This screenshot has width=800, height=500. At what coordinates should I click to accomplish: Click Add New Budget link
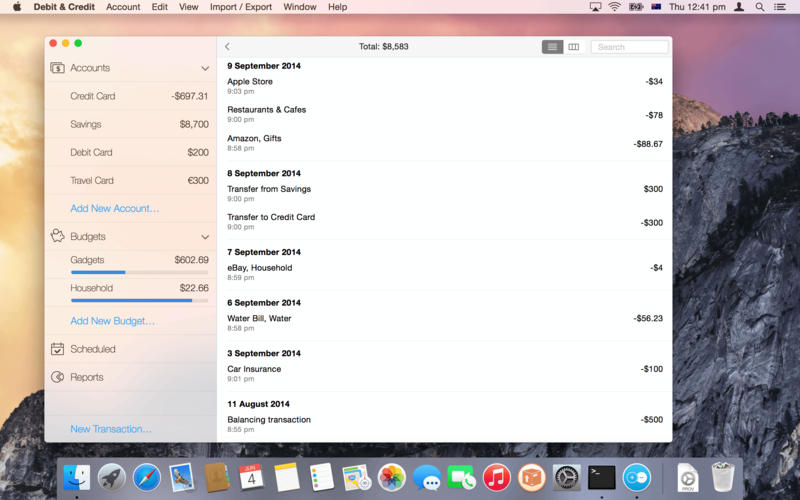click(112, 321)
